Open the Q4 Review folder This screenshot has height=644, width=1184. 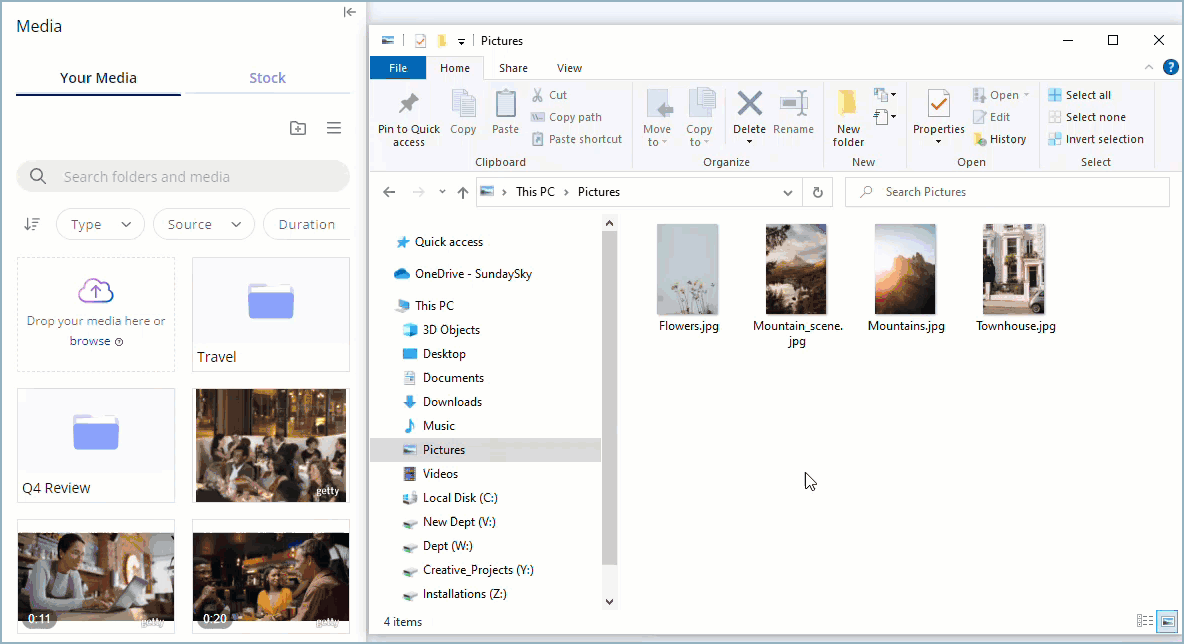point(96,445)
